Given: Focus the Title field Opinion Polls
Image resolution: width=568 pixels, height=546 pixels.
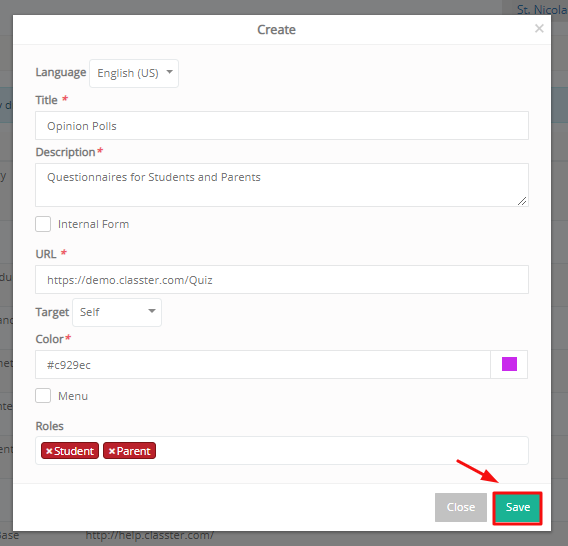Looking at the screenshot, I should pos(282,126).
